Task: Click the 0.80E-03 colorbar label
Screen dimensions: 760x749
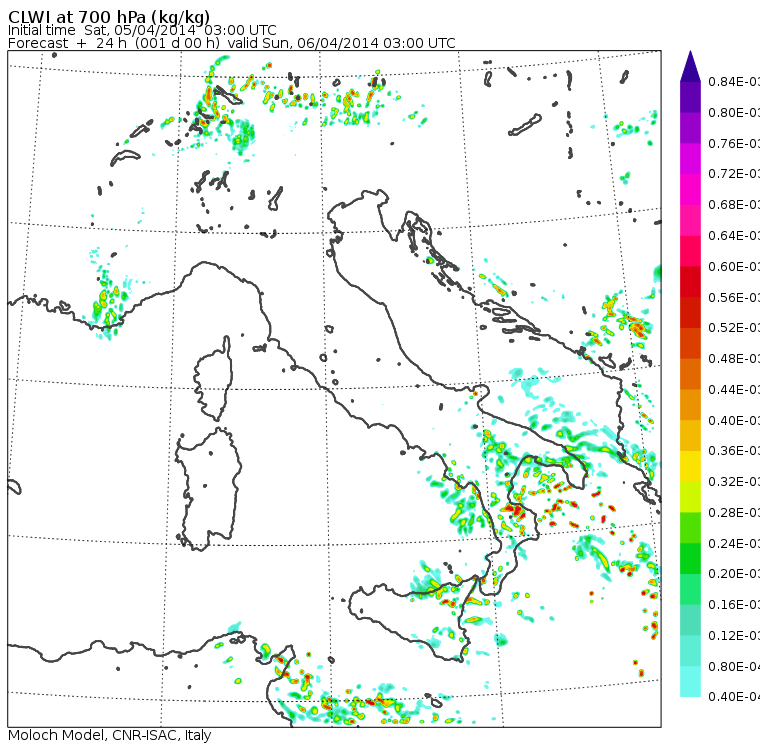Action: point(734,112)
